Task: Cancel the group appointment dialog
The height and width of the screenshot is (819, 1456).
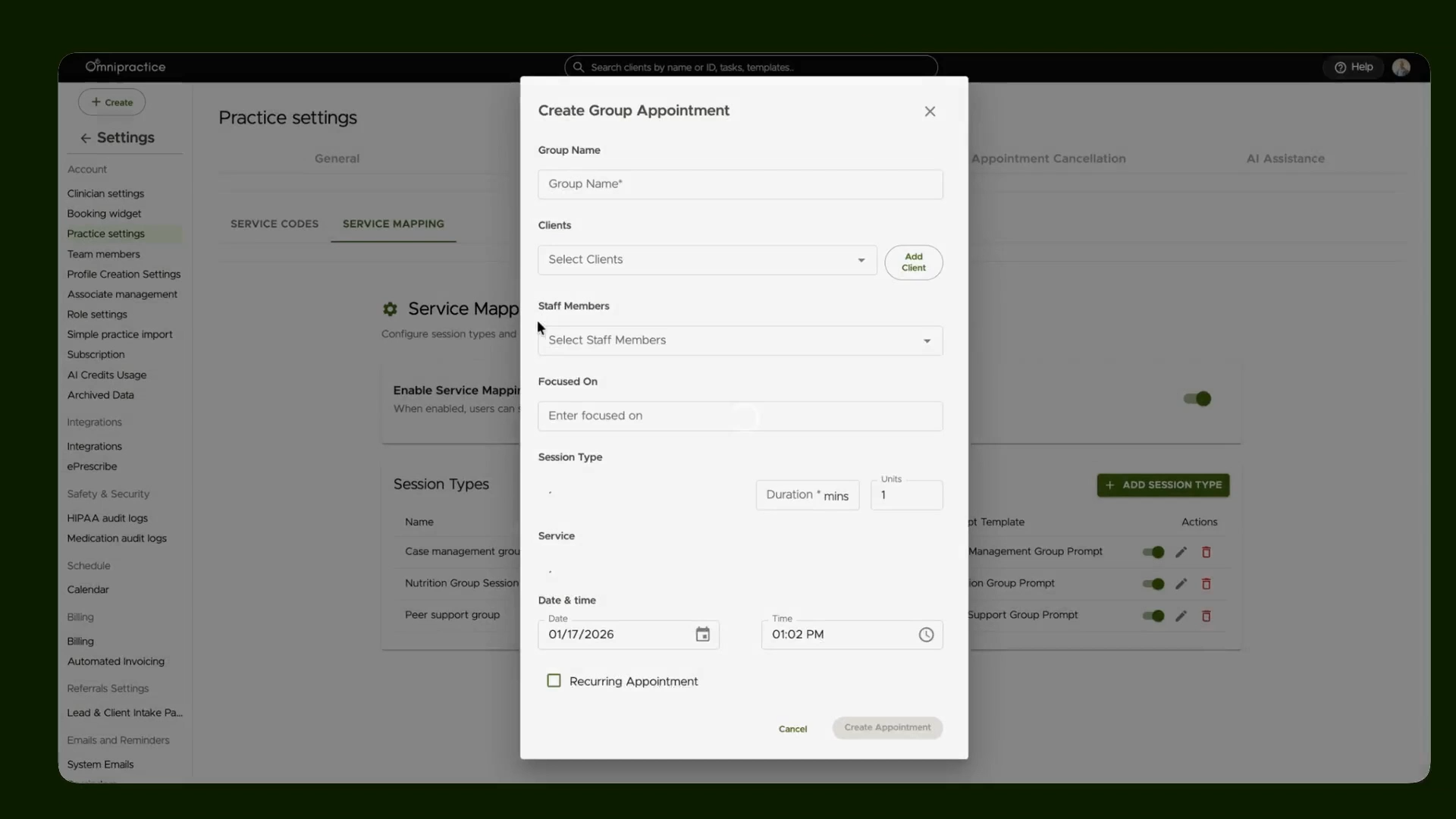Action: point(792,729)
